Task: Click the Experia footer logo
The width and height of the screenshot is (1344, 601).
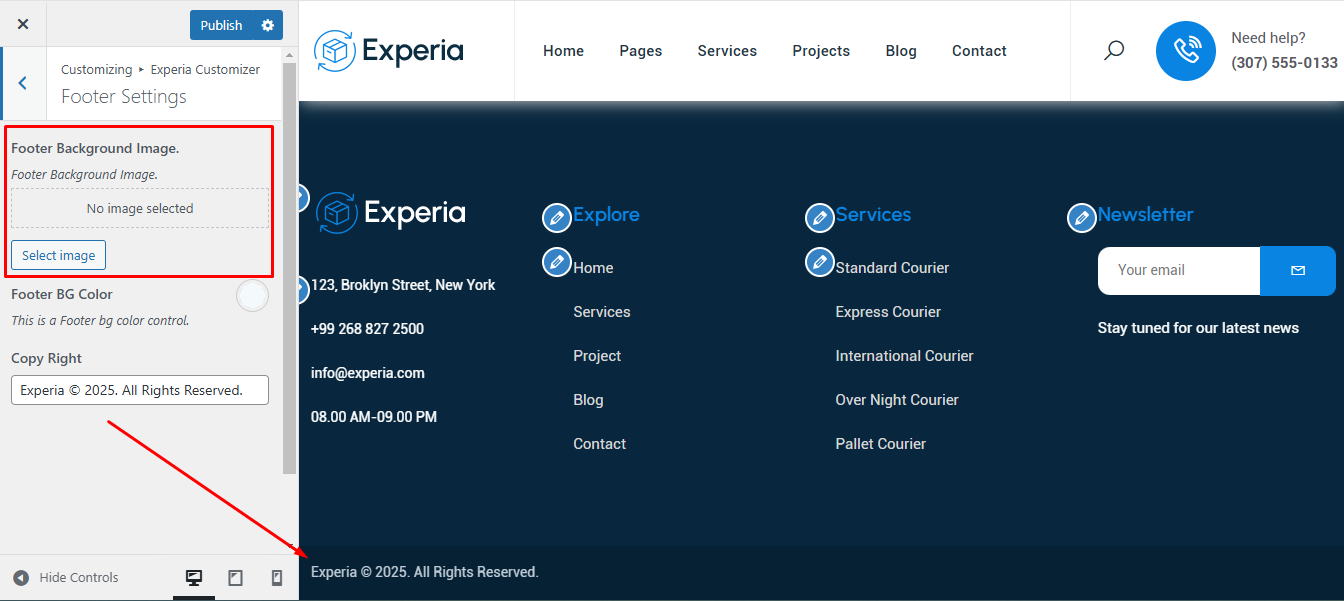Action: coord(391,213)
